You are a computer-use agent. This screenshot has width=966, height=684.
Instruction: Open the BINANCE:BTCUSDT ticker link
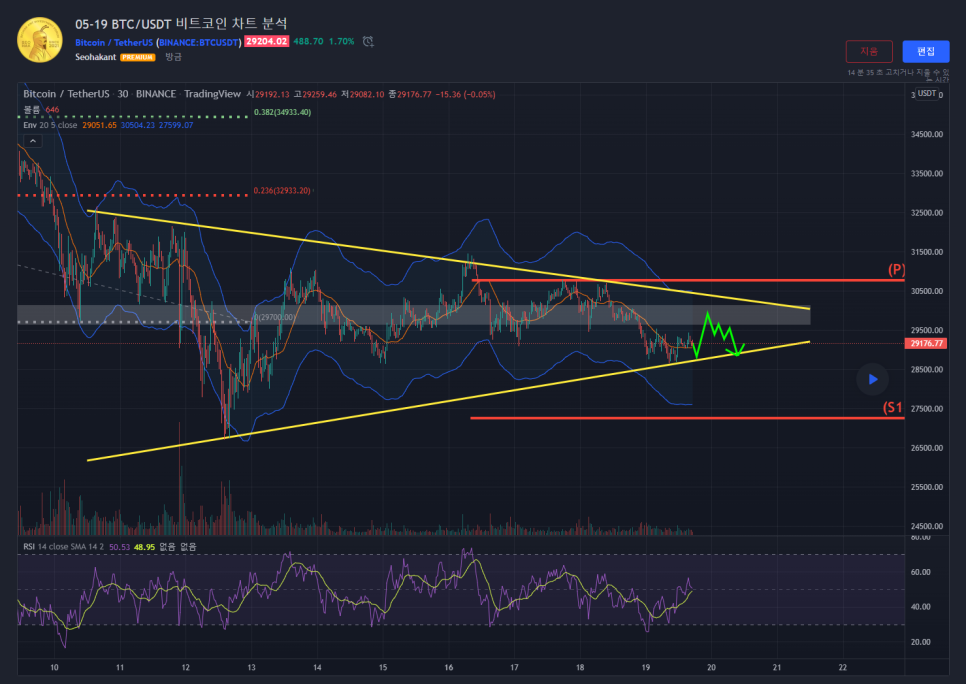[x=199, y=42]
